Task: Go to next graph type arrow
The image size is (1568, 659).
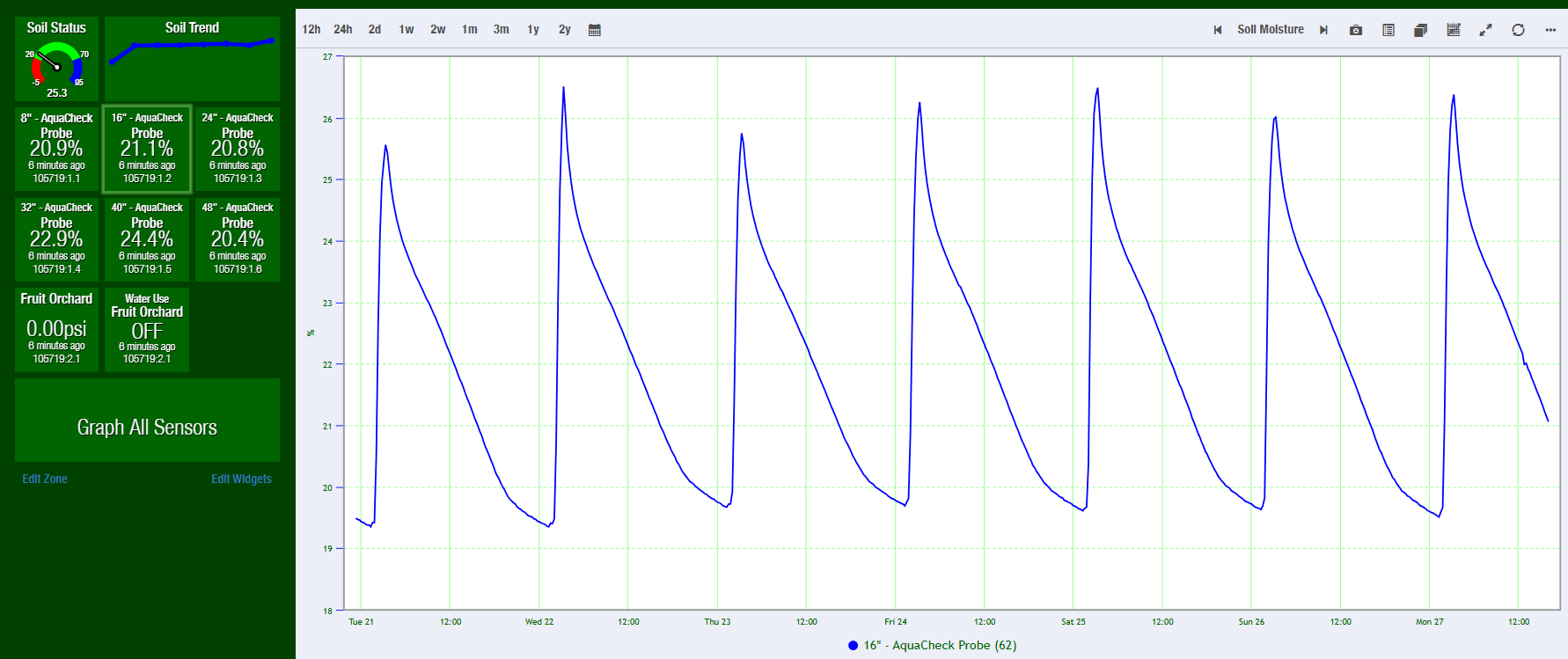Action: click(1323, 30)
